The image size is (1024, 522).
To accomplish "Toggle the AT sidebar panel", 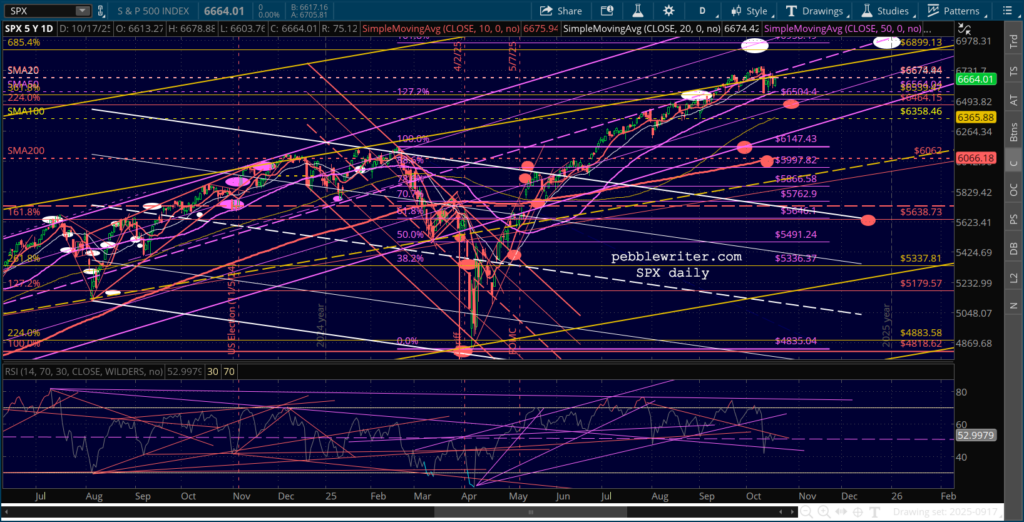I will [1013, 101].
